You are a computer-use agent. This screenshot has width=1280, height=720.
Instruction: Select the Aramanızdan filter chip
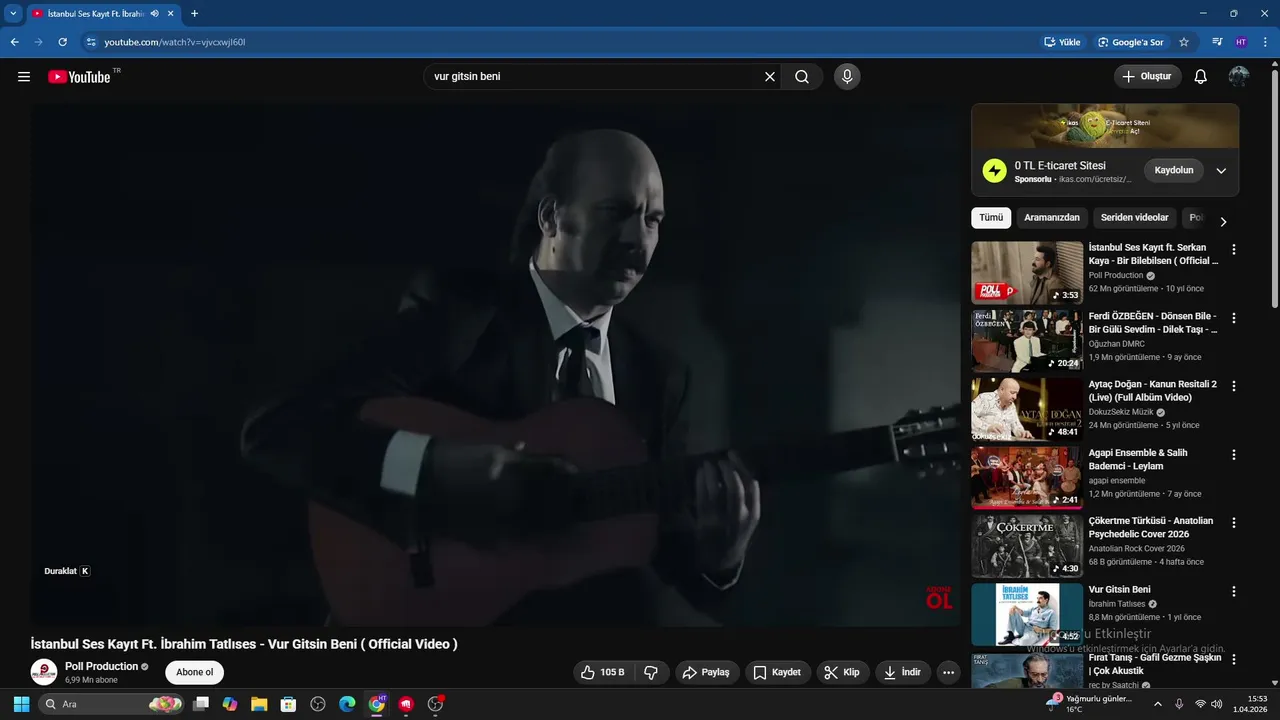pos(1052,218)
